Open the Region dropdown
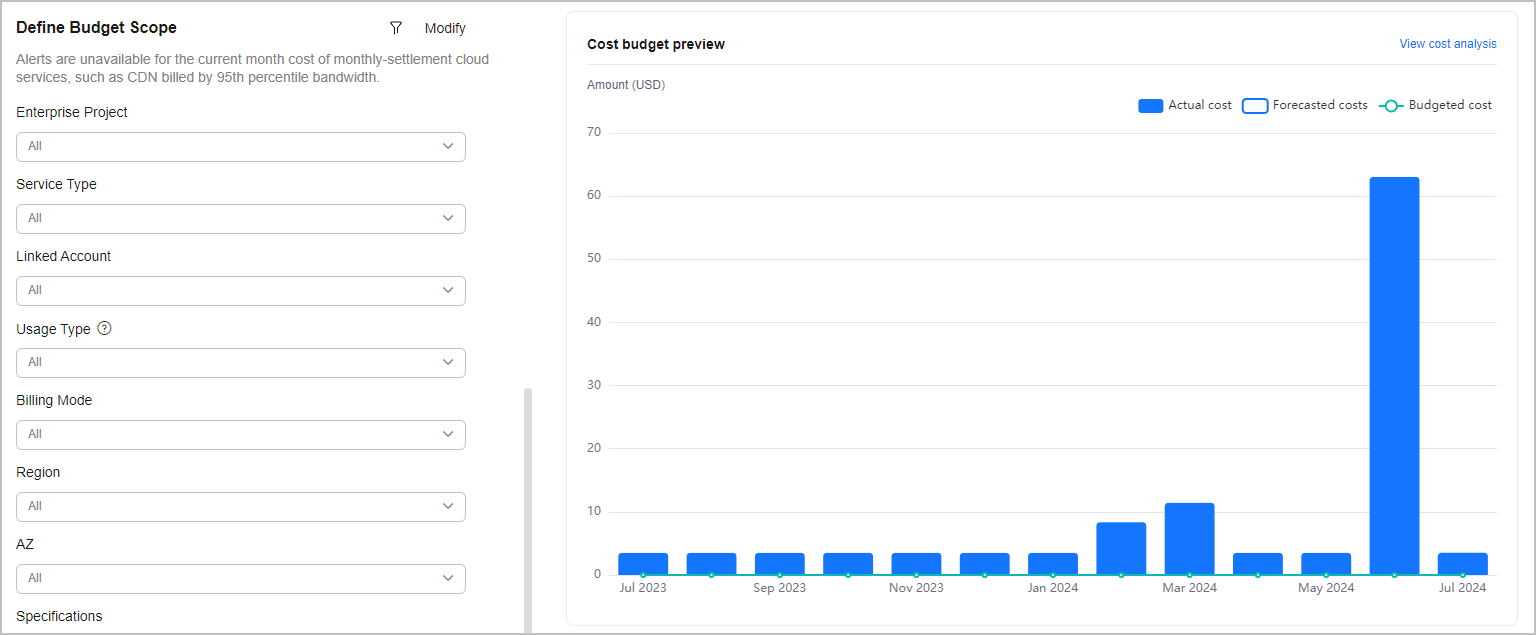Image resolution: width=1536 pixels, height=635 pixels. point(241,506)
